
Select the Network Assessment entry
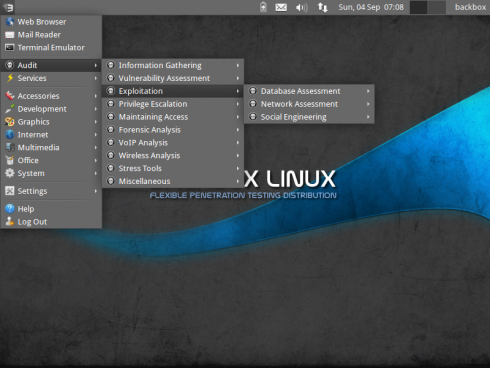point(309,104)
